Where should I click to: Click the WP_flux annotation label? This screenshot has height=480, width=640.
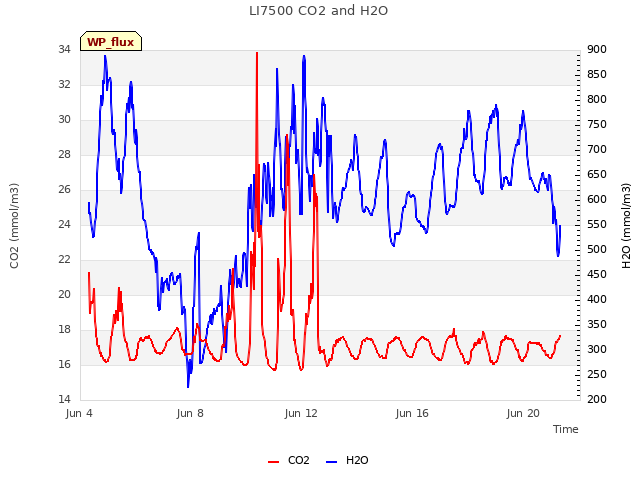111,41
